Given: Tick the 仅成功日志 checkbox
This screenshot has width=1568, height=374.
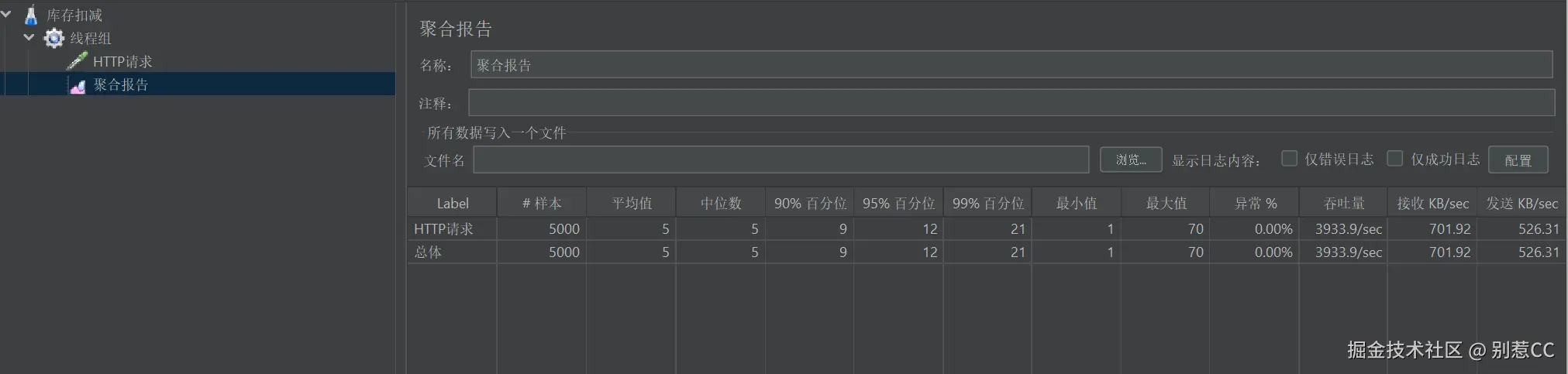Looking at the screenshot, I should 1394,159.
